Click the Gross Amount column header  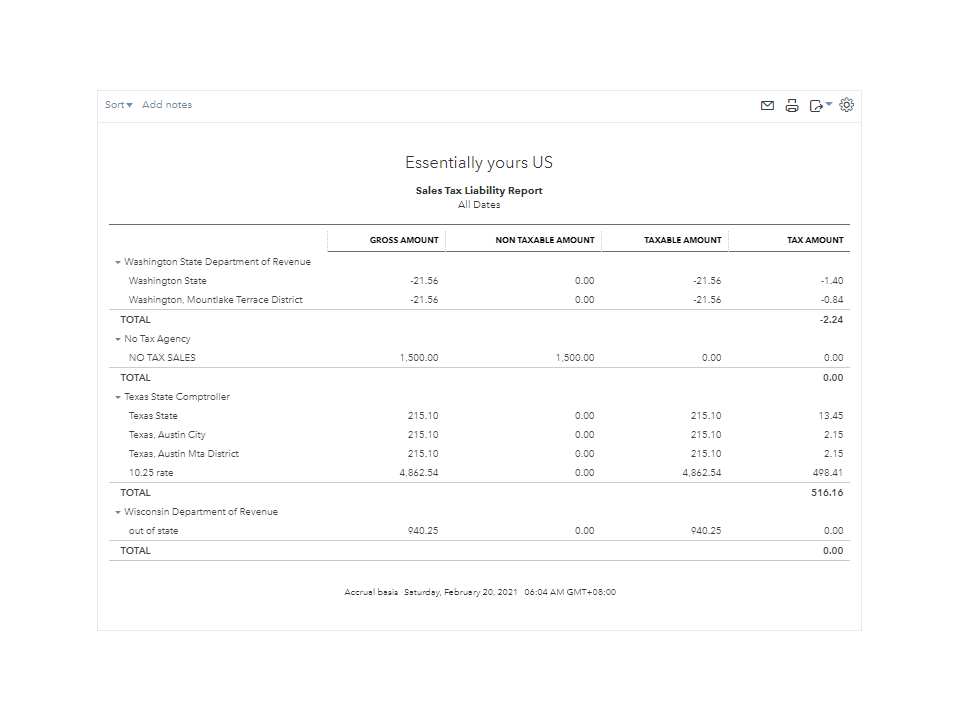coord(404,240)
